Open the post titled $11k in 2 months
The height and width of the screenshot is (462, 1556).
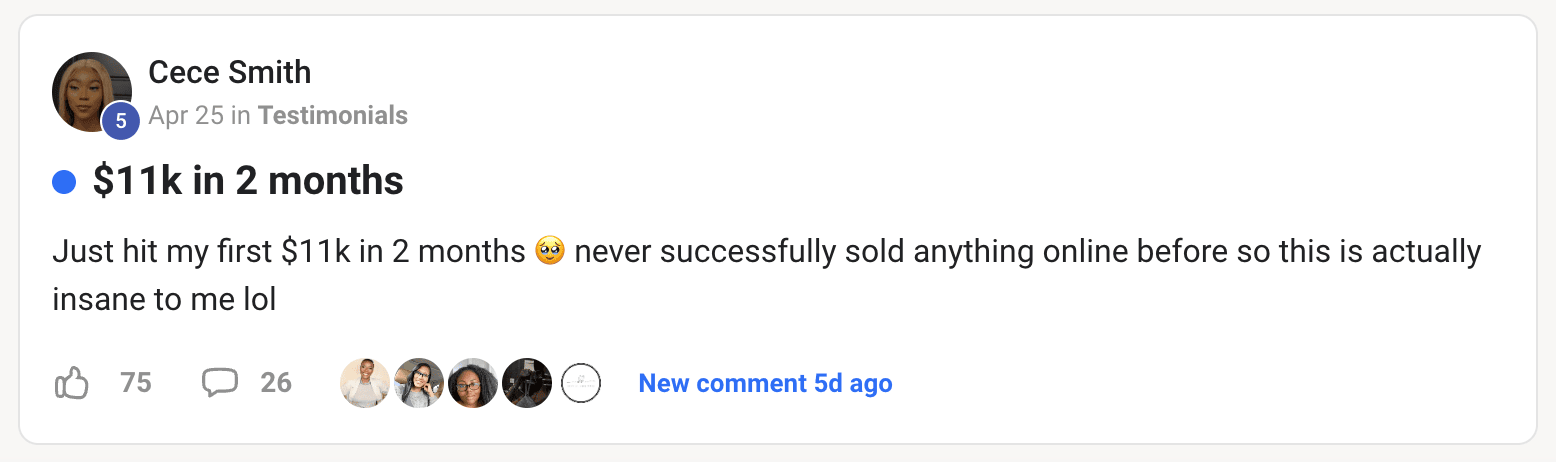click(x=248, y=182)
